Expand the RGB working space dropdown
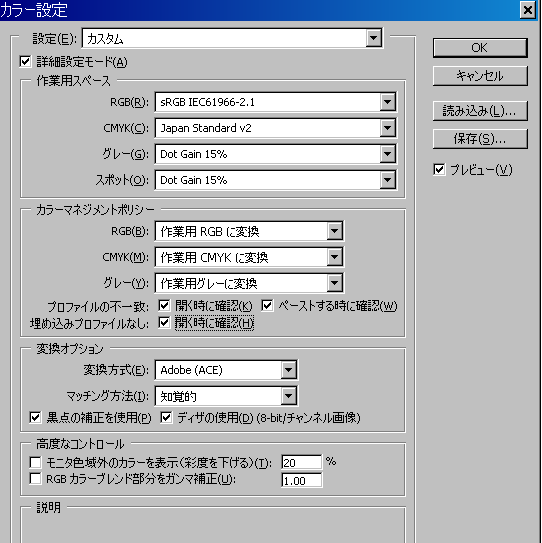Viewport: 542px width, 543px height. coord(276,102)
